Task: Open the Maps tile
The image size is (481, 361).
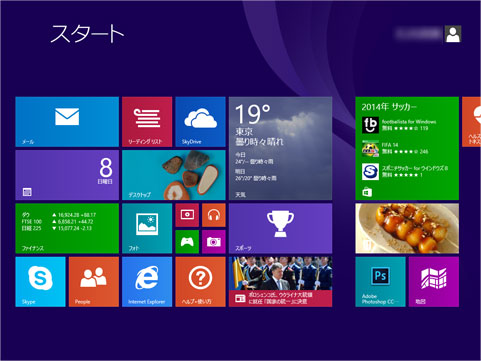Action: point(434,282)
